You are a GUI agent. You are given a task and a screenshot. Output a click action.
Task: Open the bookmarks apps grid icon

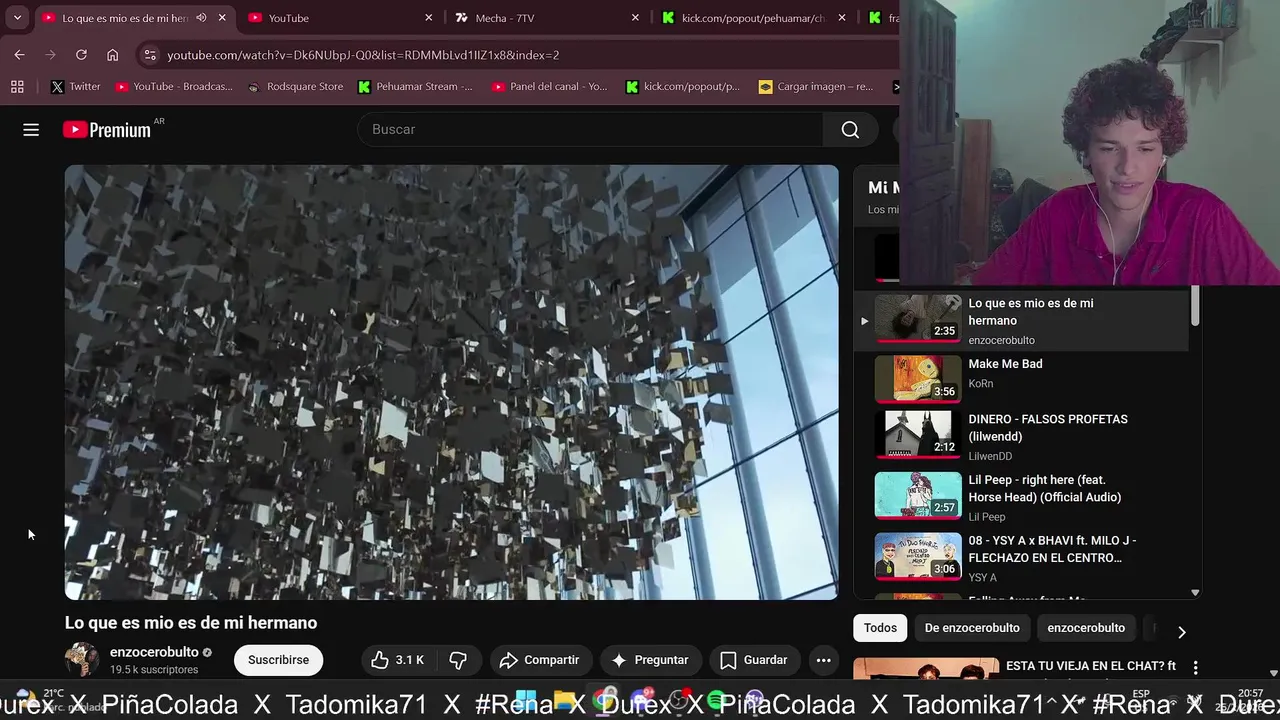pos(17,87)
